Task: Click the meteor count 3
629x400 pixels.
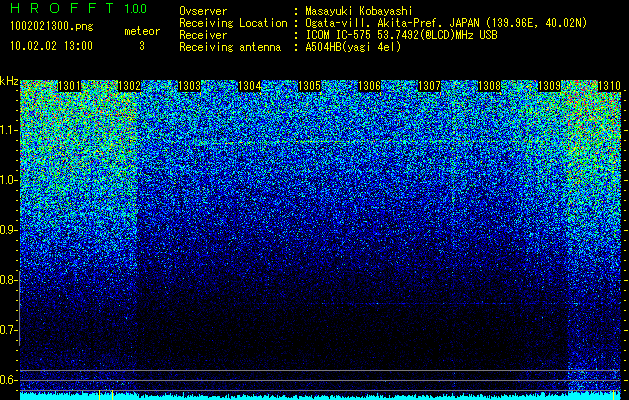Action: click(x=142, y=46)
